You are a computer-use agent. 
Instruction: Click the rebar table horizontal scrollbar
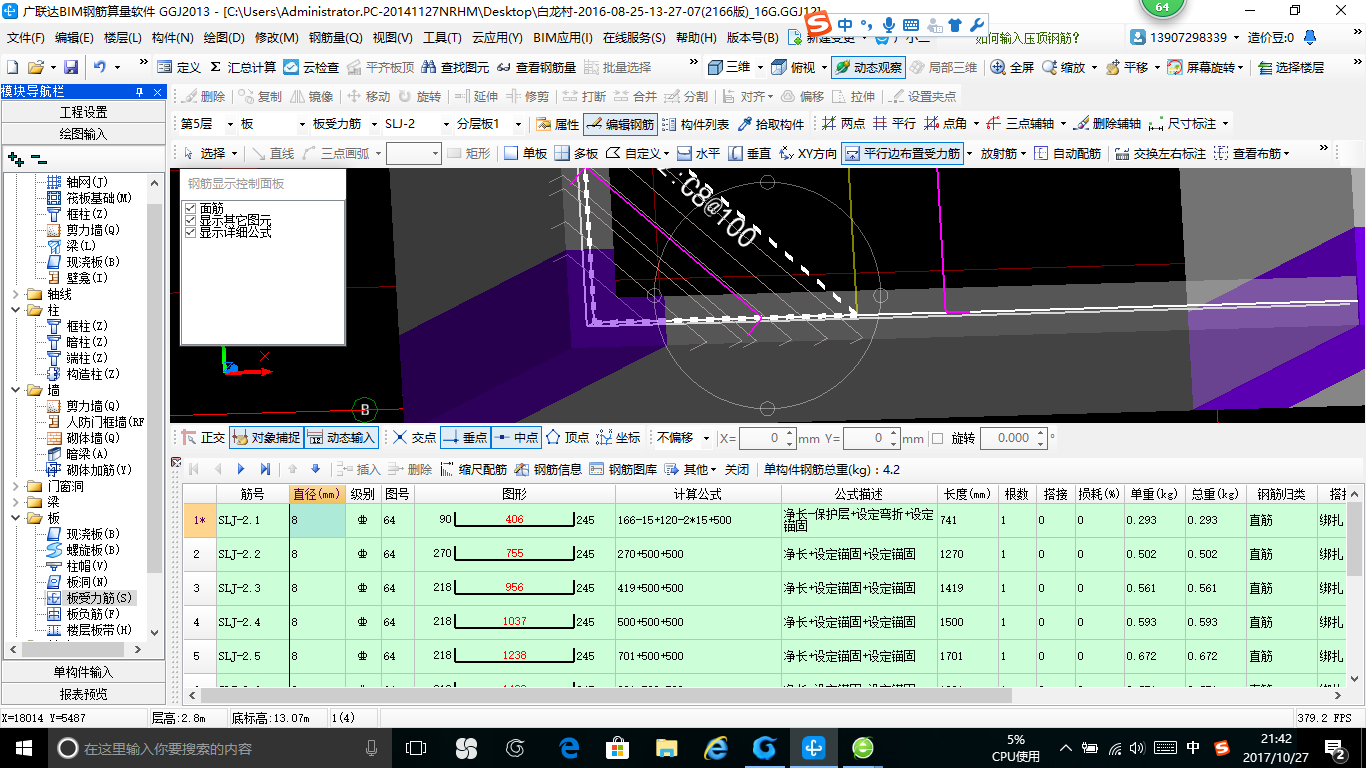605,694
